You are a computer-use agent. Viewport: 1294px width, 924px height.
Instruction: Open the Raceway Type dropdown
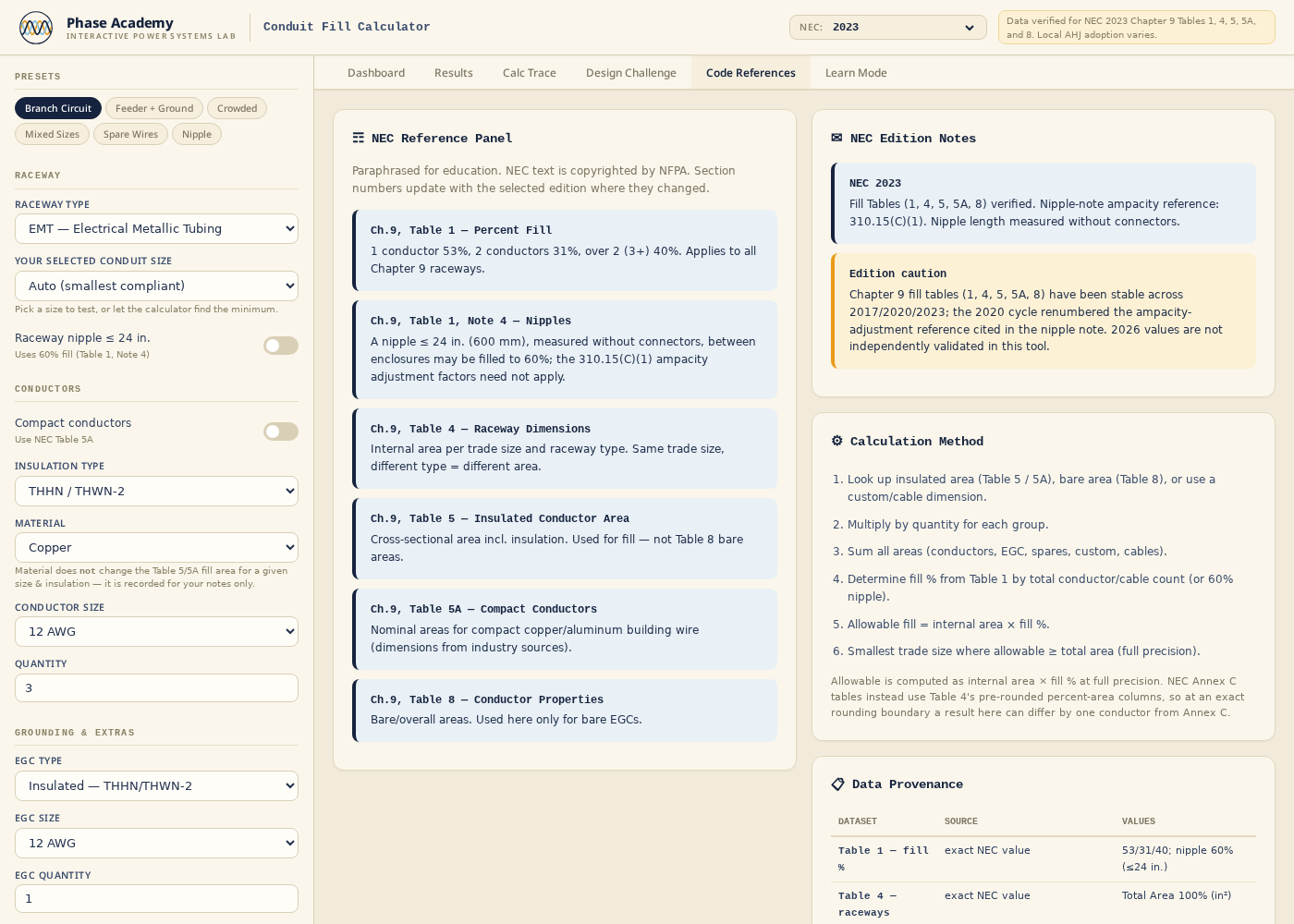pos(156,229)
